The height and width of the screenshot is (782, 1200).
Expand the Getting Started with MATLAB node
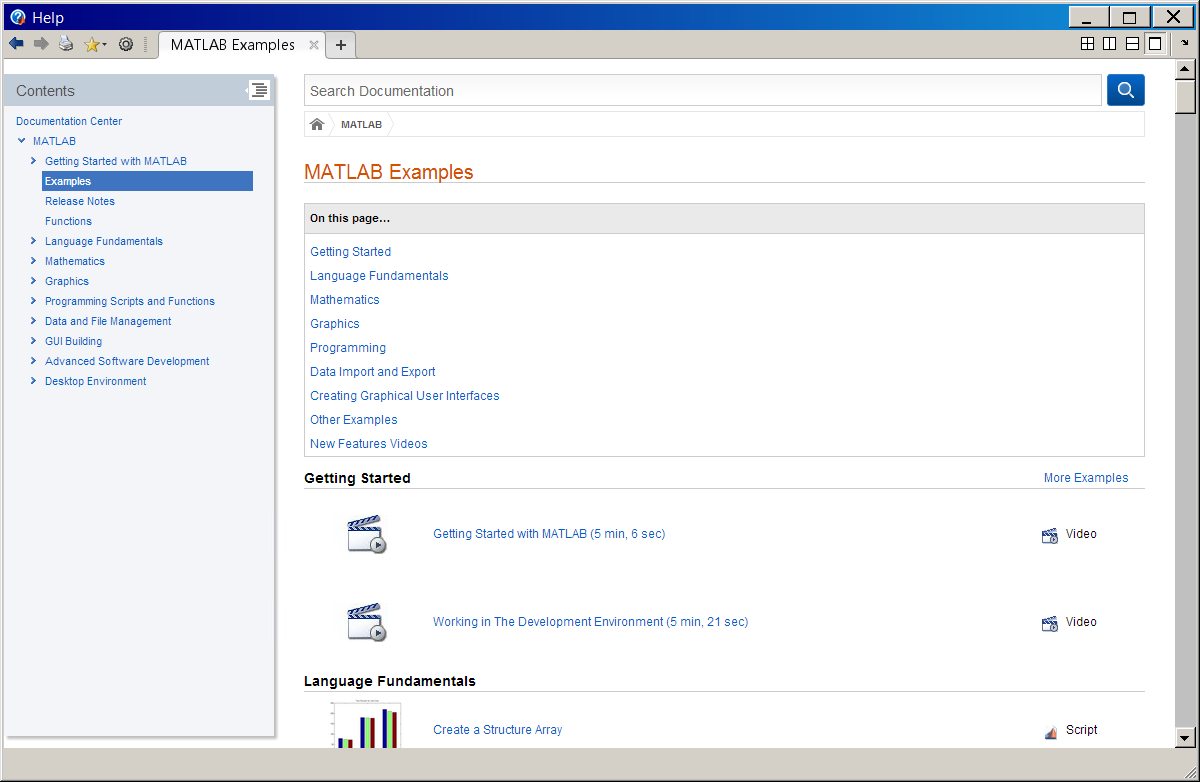point(34,161)
